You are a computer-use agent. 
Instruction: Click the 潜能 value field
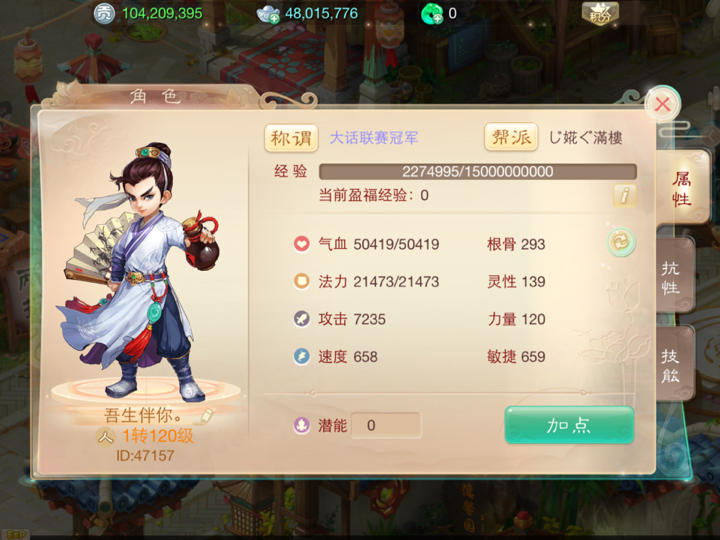[x=386, y=425]
